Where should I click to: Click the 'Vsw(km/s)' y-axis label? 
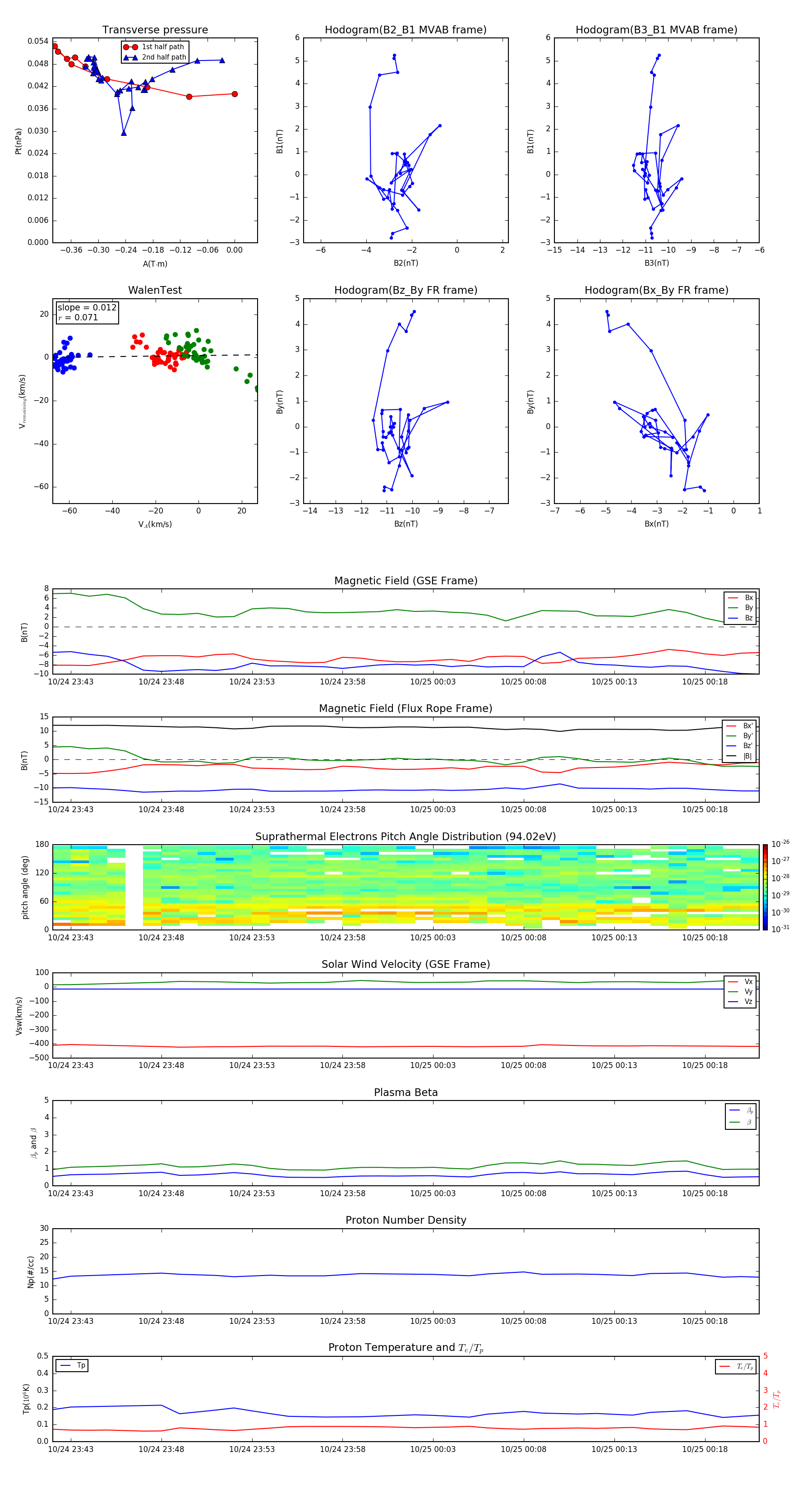coord(19,1016)
